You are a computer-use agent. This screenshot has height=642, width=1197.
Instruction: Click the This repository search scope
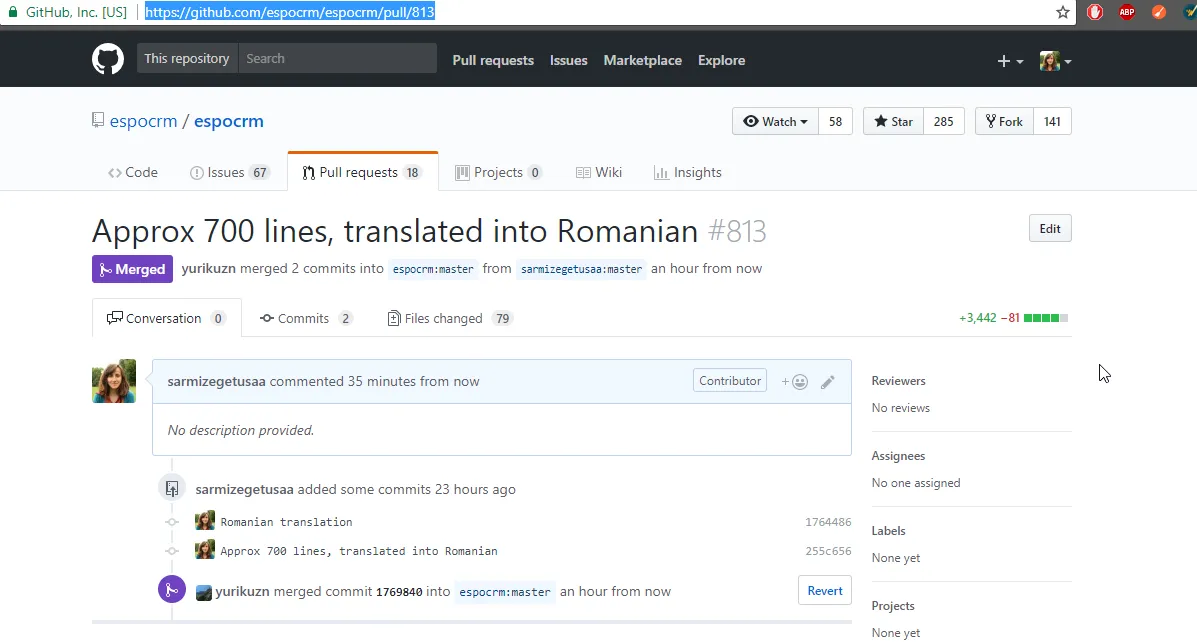(x=187, y=58)
